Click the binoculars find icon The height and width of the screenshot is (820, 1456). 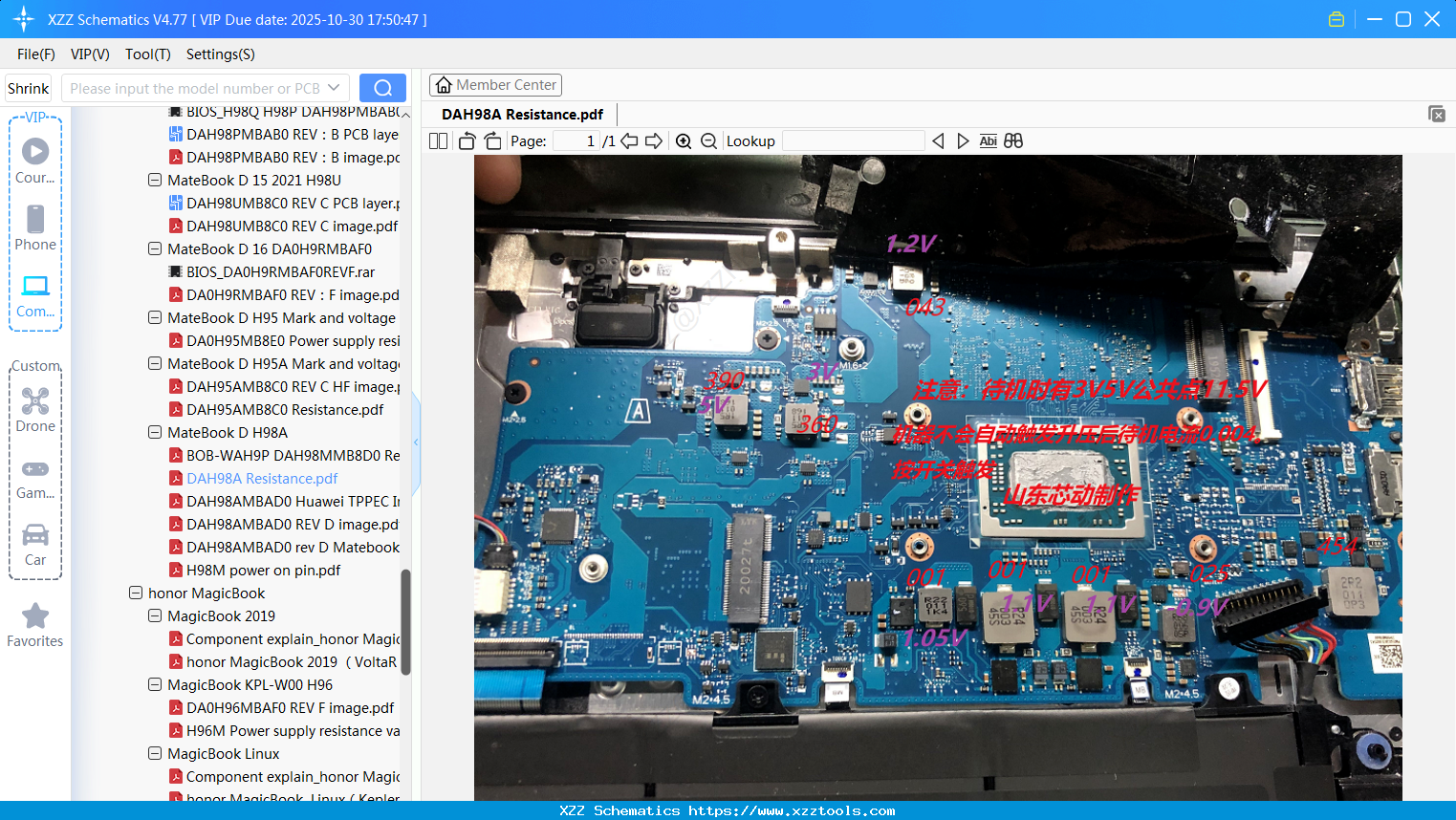1013,140
